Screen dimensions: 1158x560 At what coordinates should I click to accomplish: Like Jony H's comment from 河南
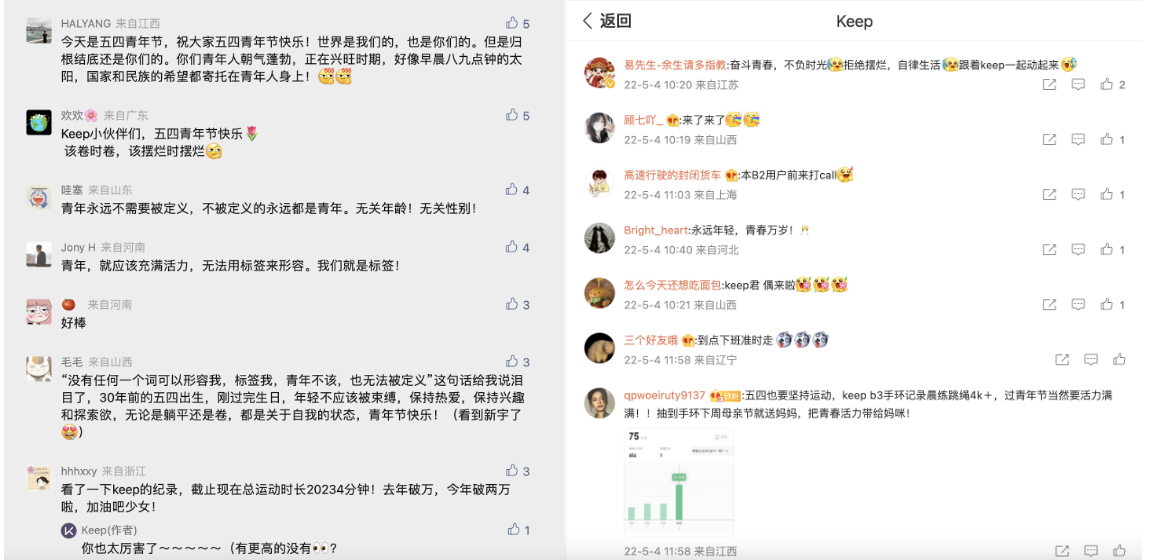512,247
